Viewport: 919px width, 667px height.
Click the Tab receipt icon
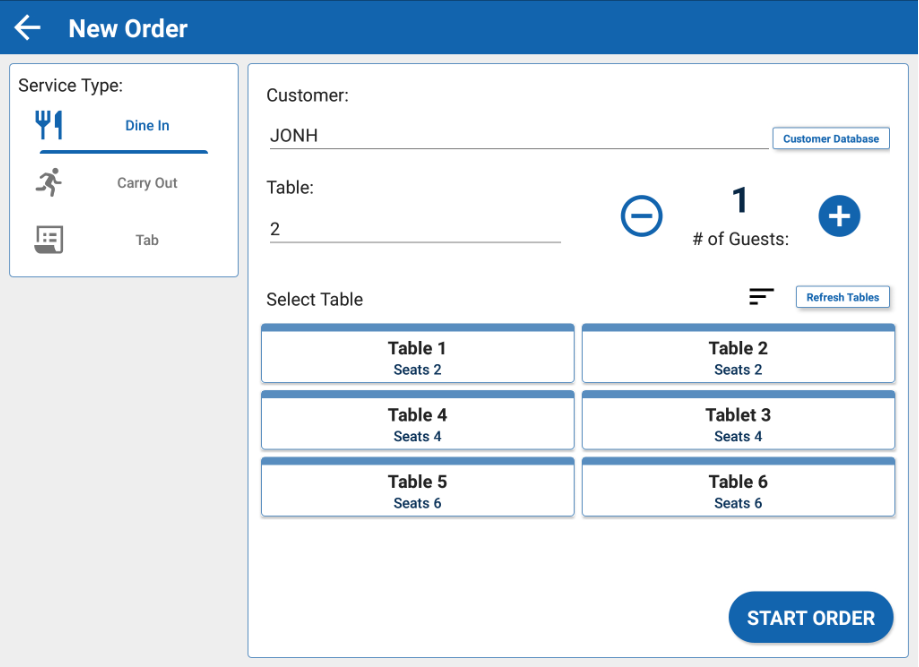pyautogui.click(x=48, y=239)
